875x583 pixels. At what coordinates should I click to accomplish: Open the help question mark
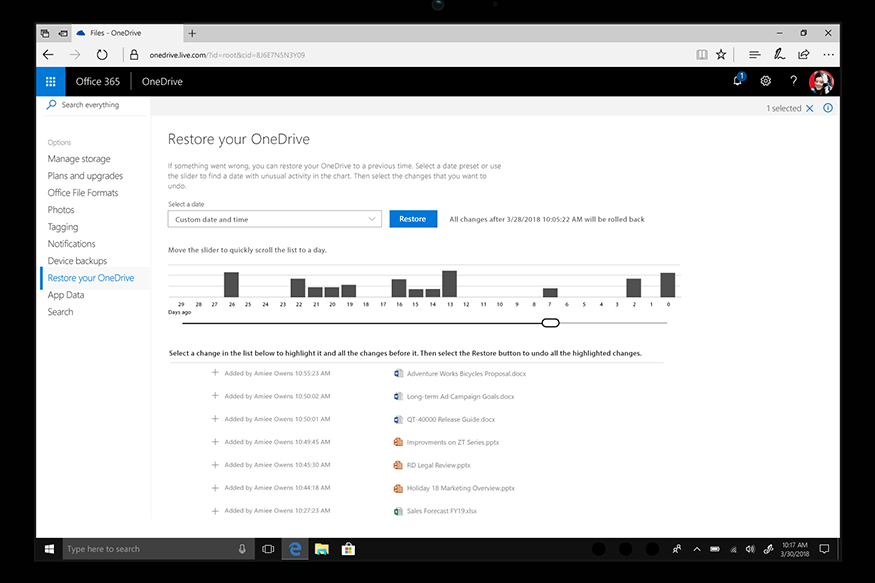[x=794, y=81]
